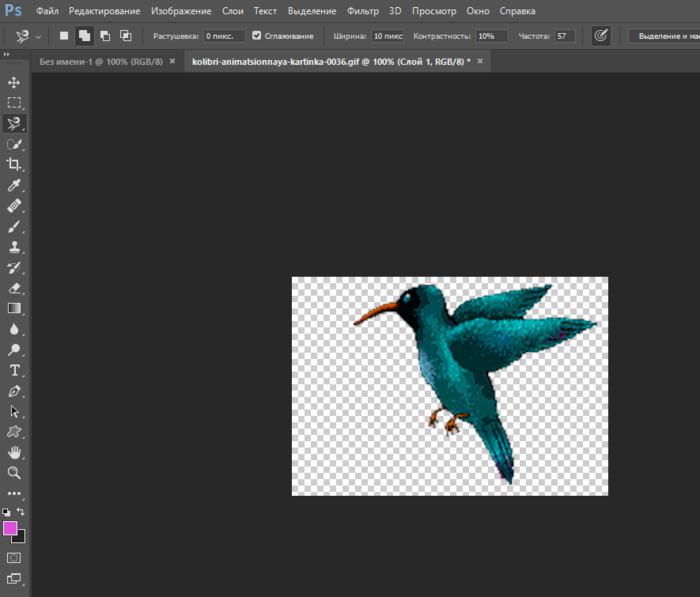Select the Zoom tool
Screen dimensions: 700x597
coord(14,473)
